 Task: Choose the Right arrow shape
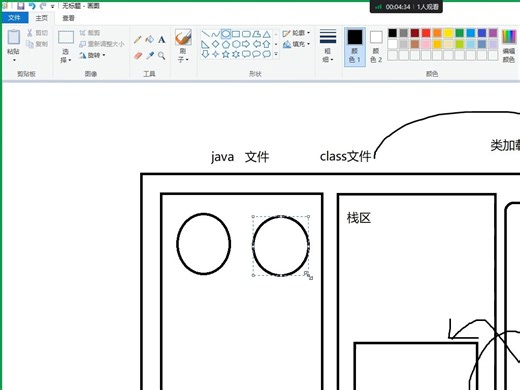click(246, 44)
